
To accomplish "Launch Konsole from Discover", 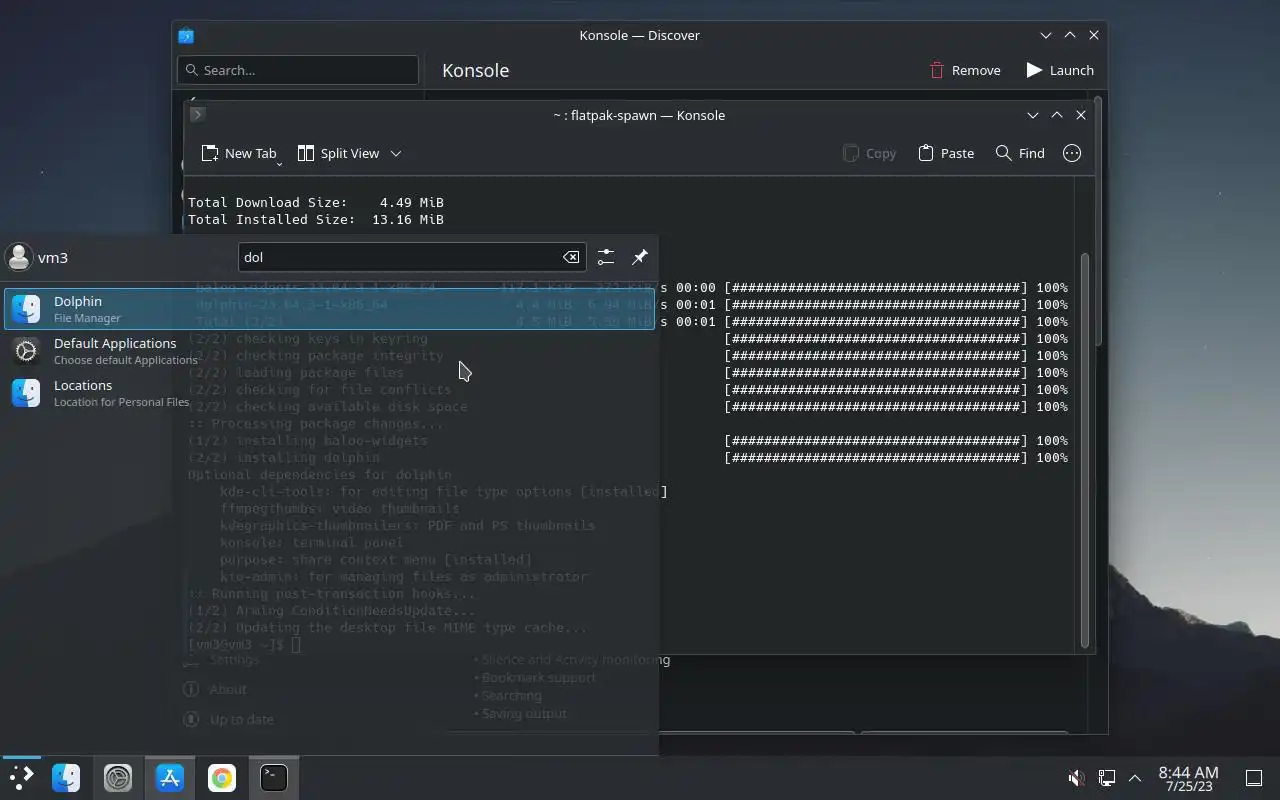I will coord(1060,70).
